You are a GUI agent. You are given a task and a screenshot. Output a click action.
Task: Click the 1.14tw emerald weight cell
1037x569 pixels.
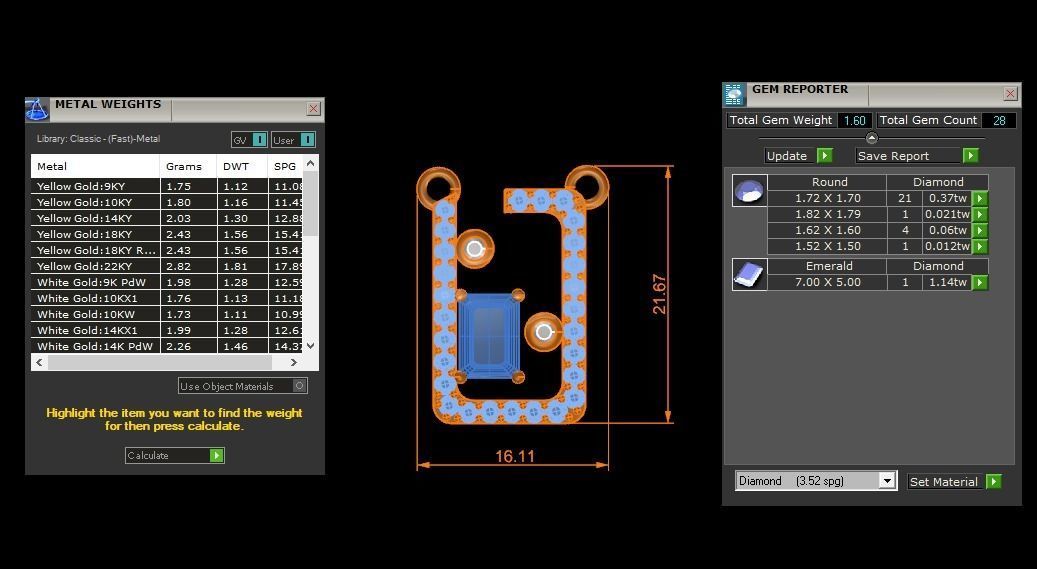tap(948, 282)
